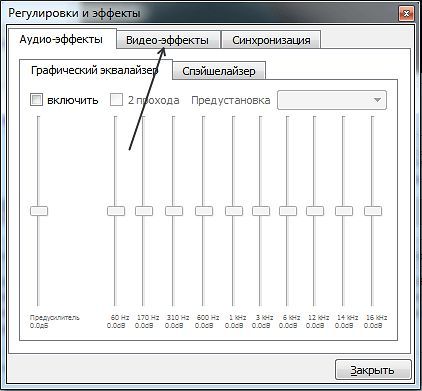This screenshot has height=391, width=422.
Task: Click the 60 Hz label text
Action: [x=120, y=317]
